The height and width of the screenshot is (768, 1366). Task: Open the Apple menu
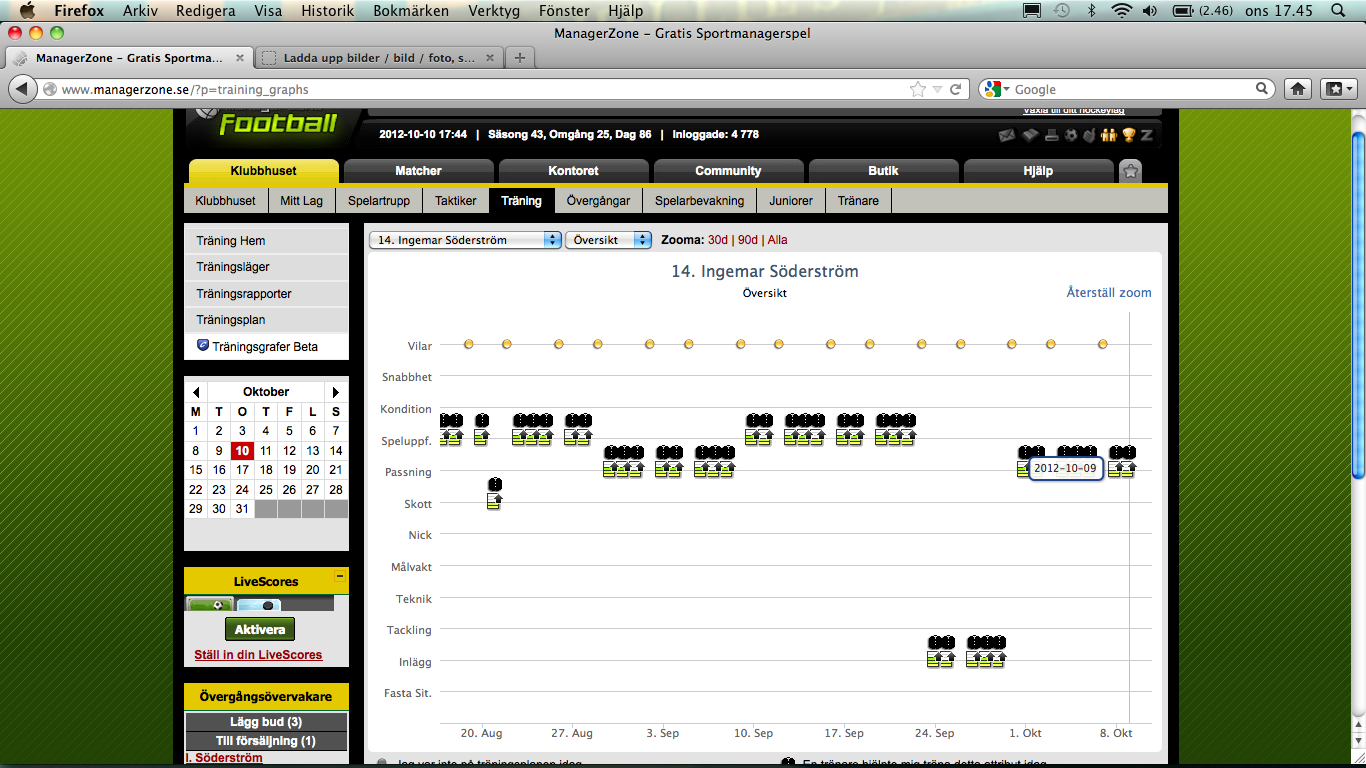click(27, 11)
